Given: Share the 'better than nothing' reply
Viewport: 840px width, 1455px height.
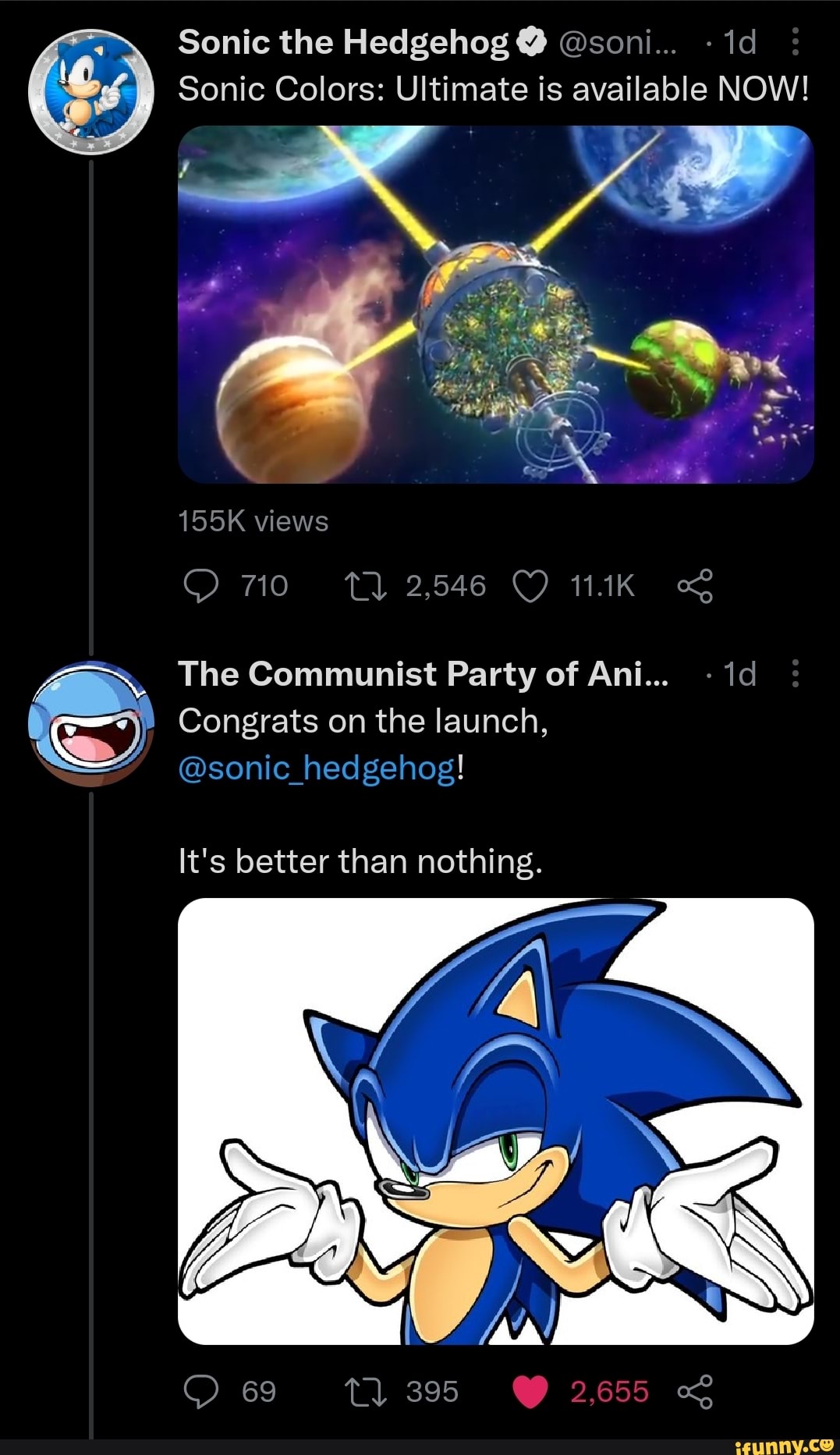Looking at the screenshot, I should coord(695,1392).
